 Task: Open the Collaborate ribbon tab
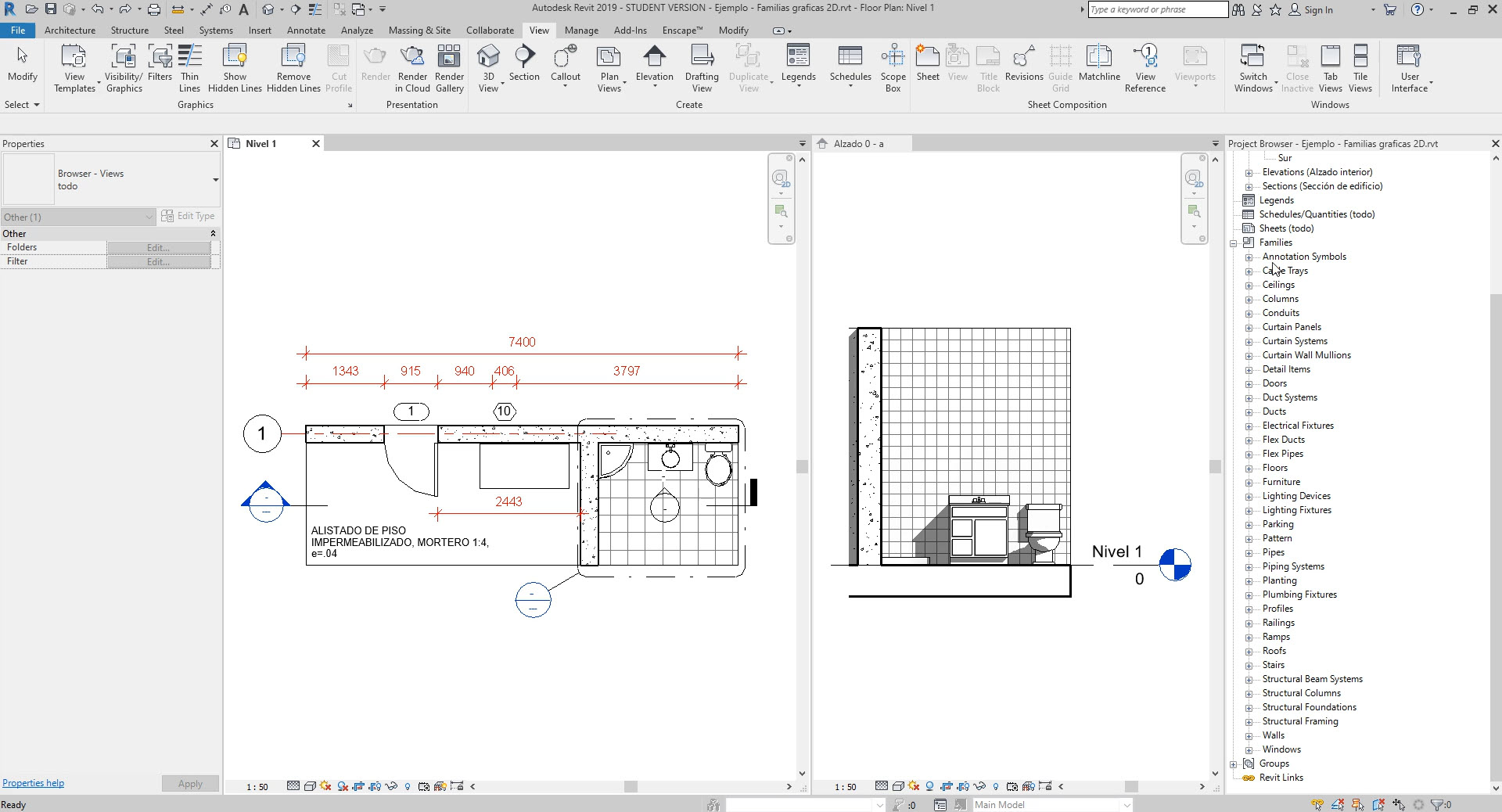click(x=490, y=31)
